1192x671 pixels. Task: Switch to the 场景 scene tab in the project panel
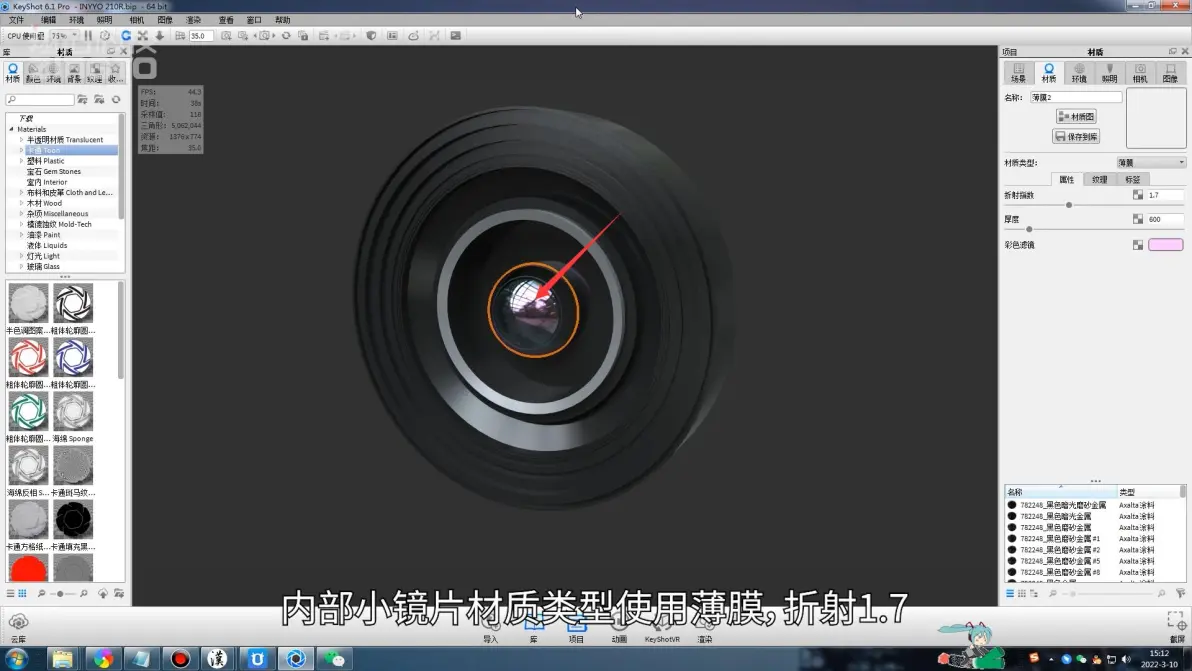pyautogui.click(x=1019, y=73)
